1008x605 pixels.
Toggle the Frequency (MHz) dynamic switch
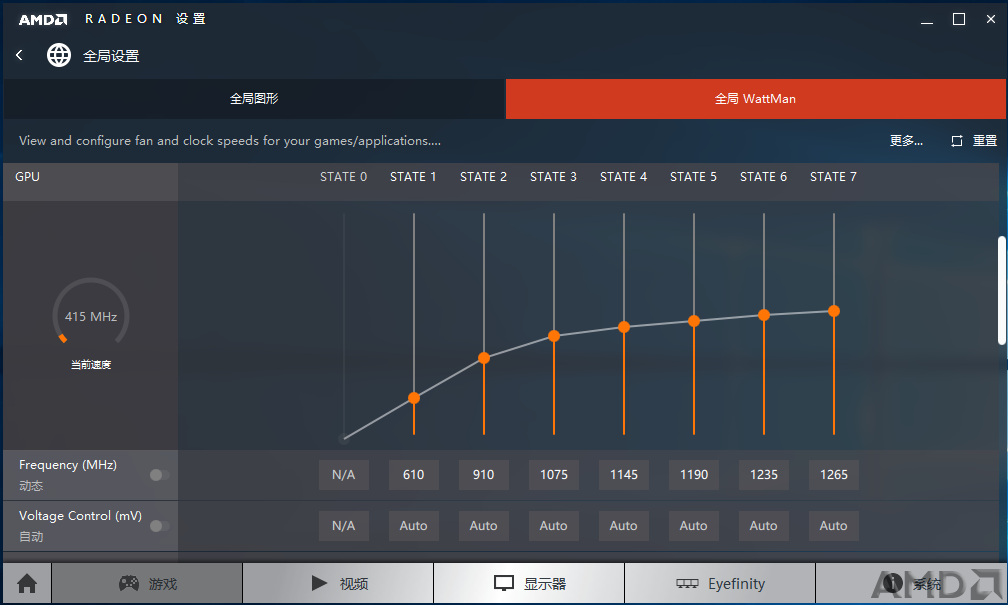(159, 475)
